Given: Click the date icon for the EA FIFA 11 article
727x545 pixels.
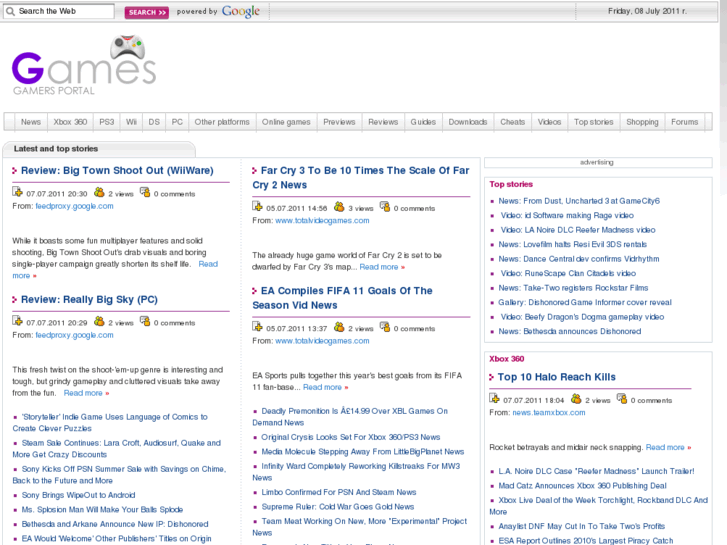Looking at the screenshot, I should point(257,327).
